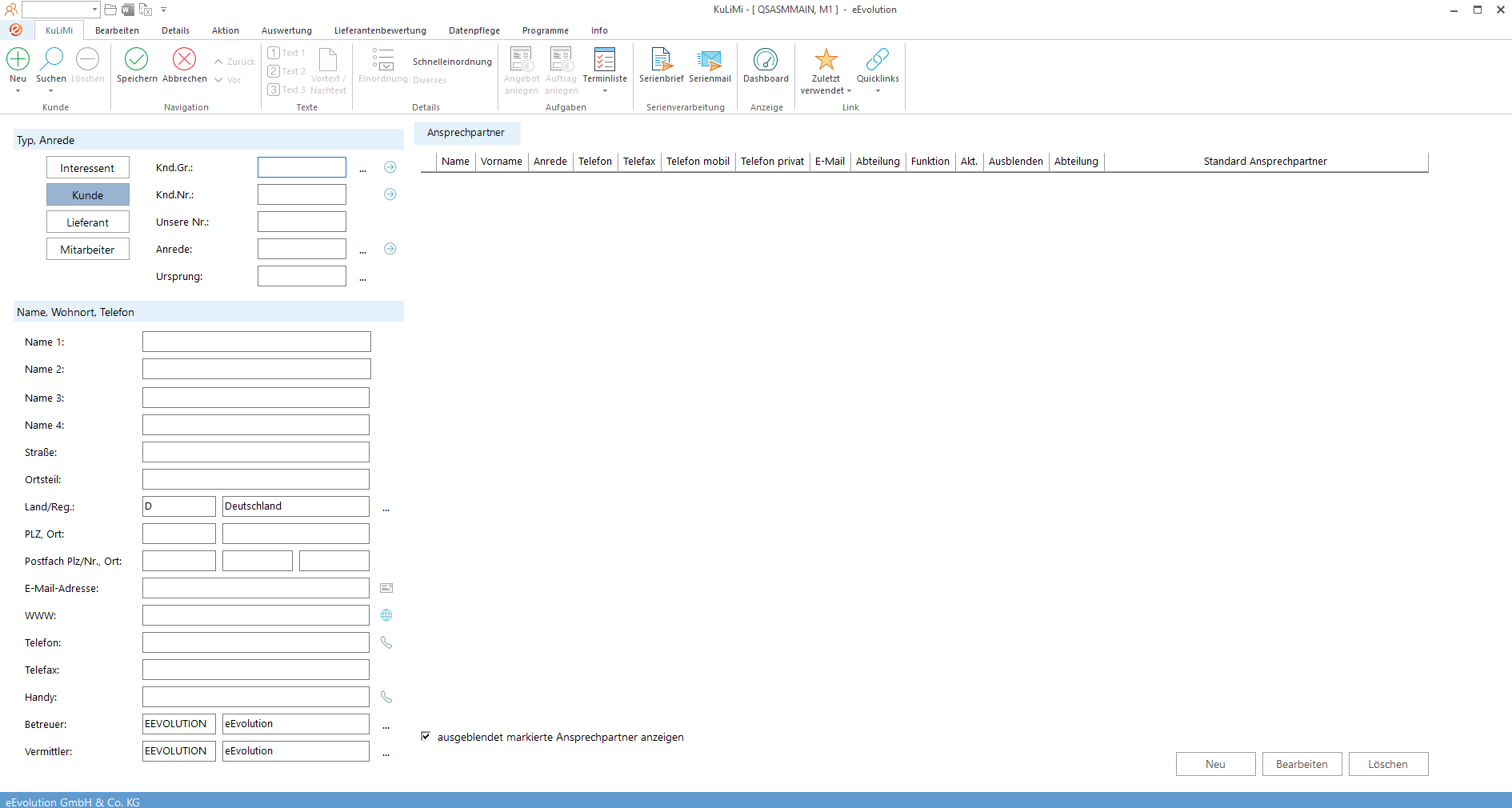Click the arrow icon next to Knd.Nr. field
Screen dimensions: 1512x808
coord(390,194)
